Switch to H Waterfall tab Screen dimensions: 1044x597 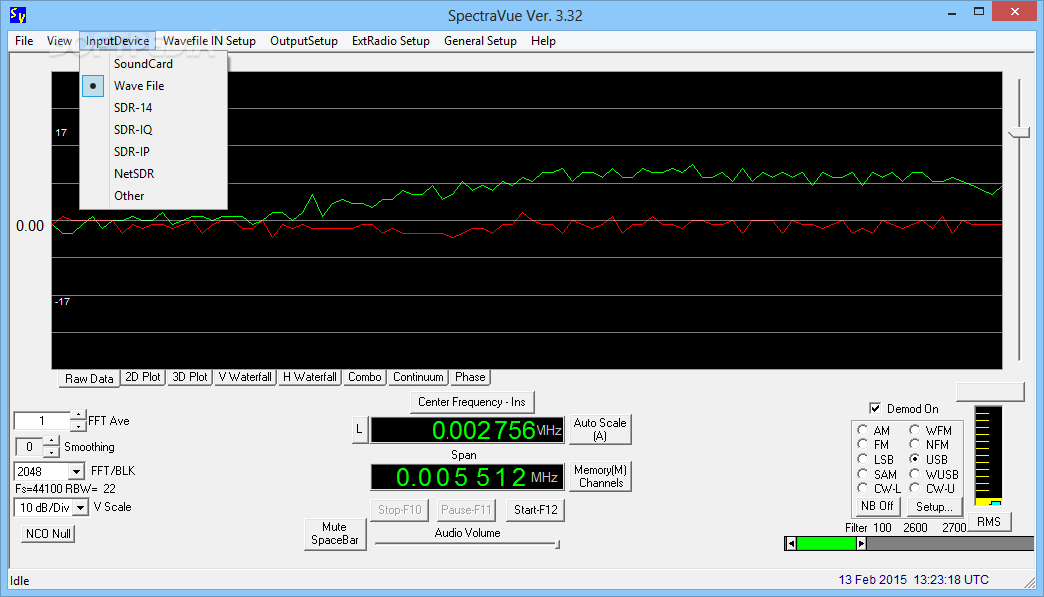pyautogui.click(x=310, y=377)
